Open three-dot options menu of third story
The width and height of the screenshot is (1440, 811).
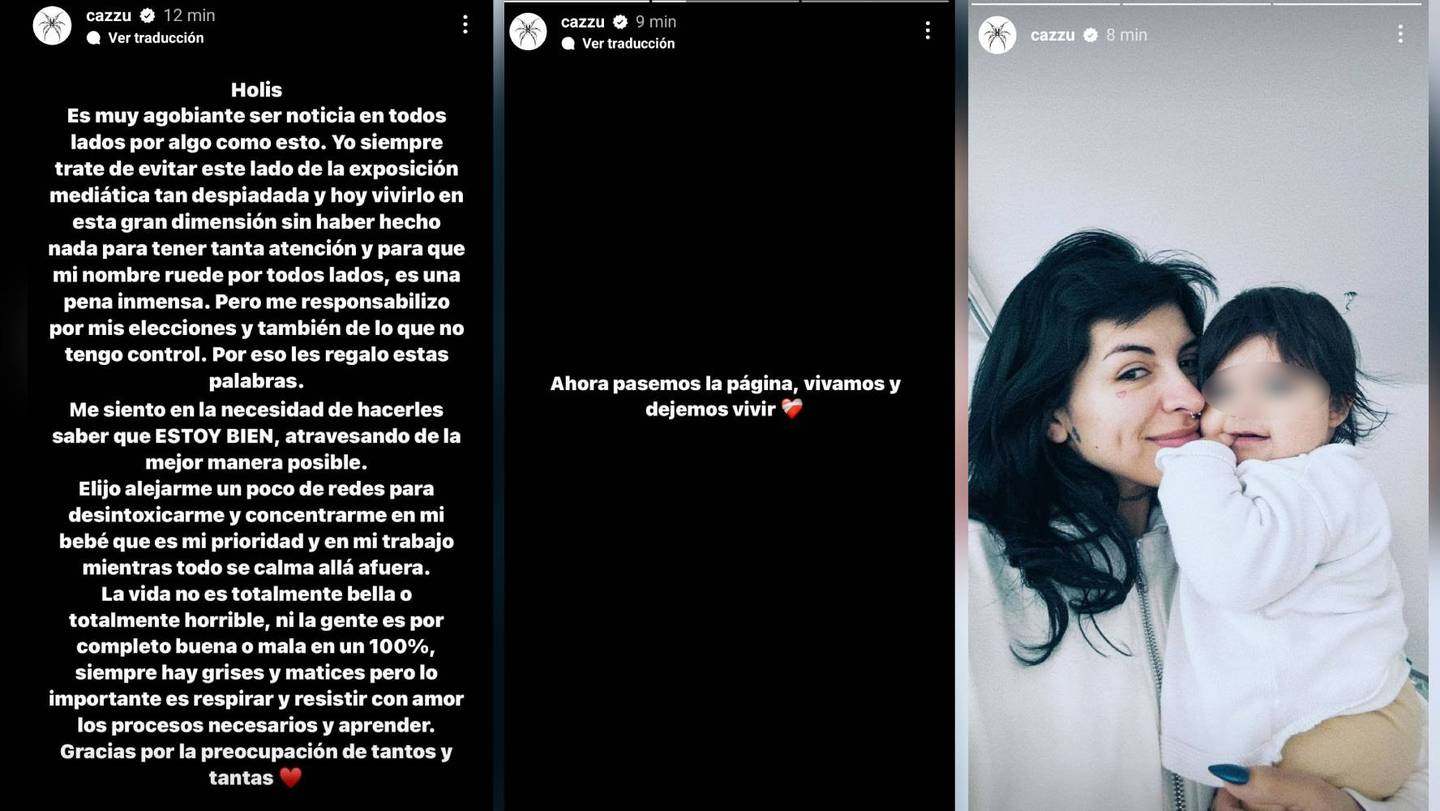click(x=1401, y=34)
